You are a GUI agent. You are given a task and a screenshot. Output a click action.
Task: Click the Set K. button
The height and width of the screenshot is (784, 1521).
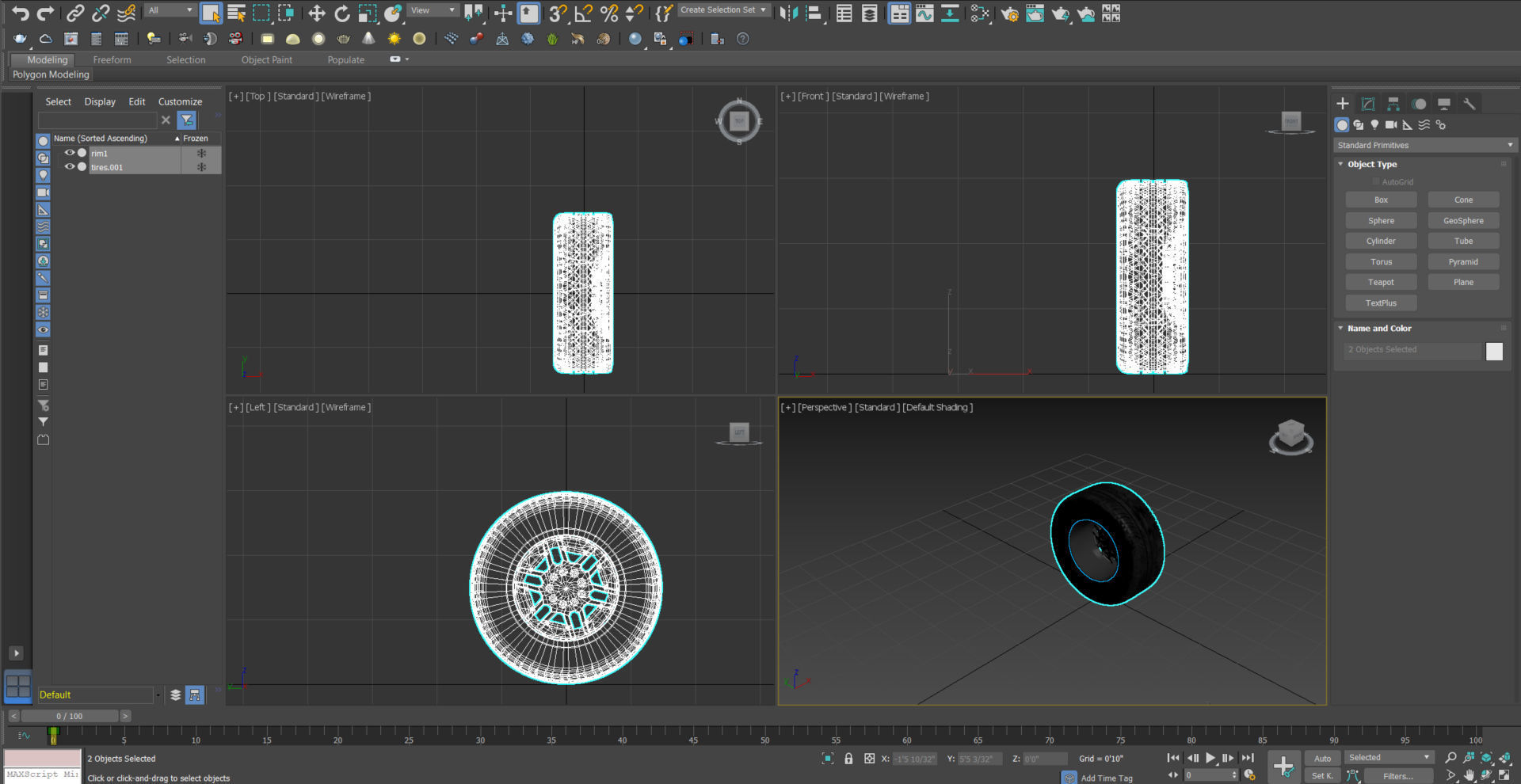1322,776
